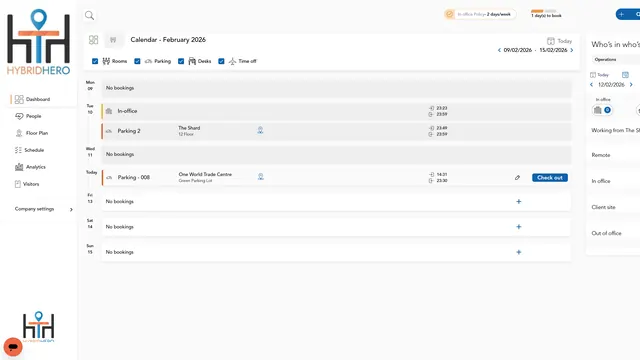The image size is (640, 360).
Task: Select the Parking 2 booking row
Action: (336, 131)
